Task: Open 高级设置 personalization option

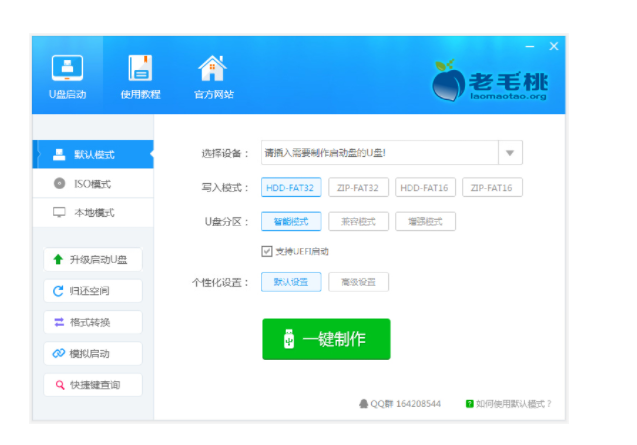Action: 358,282
